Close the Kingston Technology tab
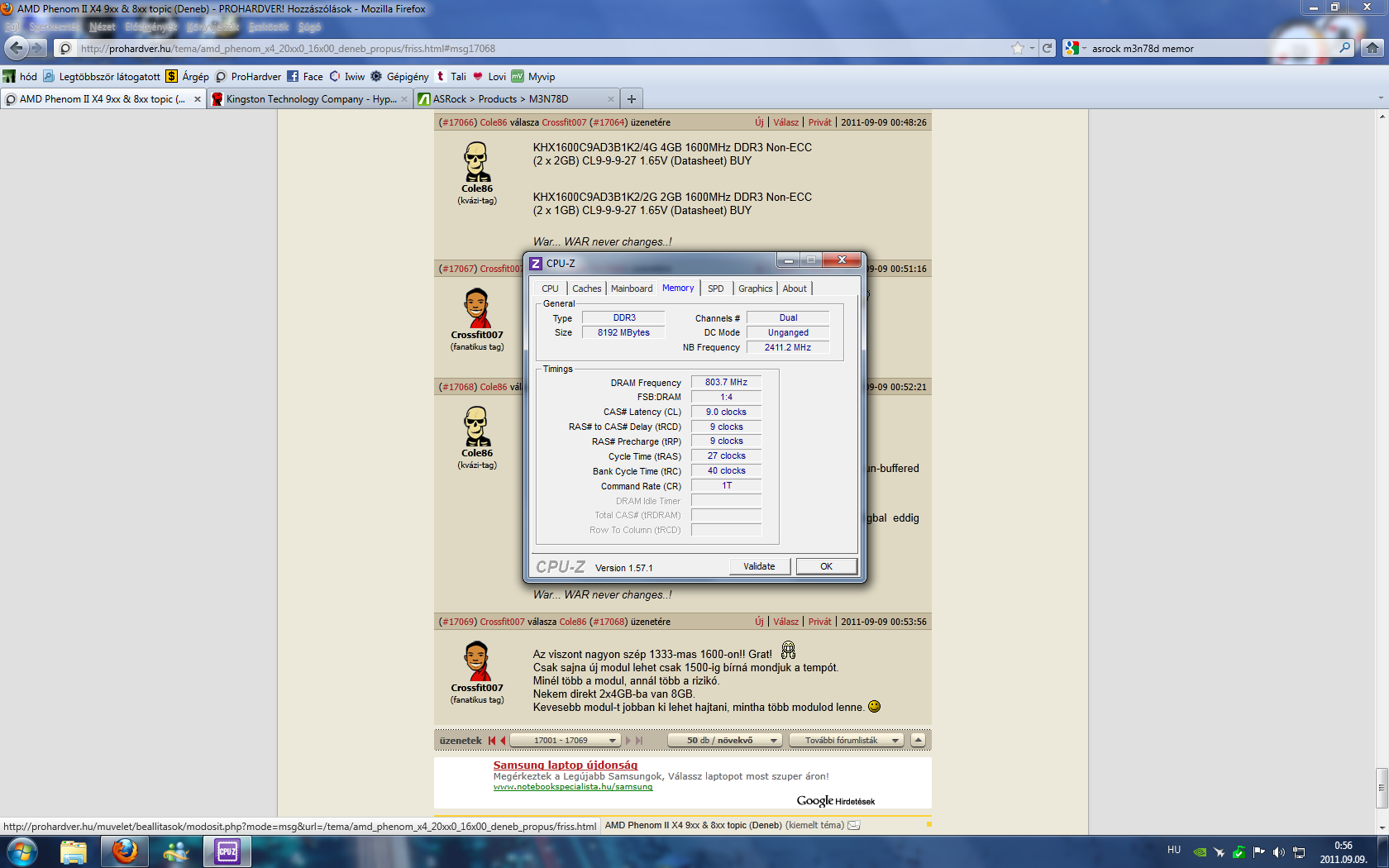This screenshot has width=1389, height=868. (404, 99)
